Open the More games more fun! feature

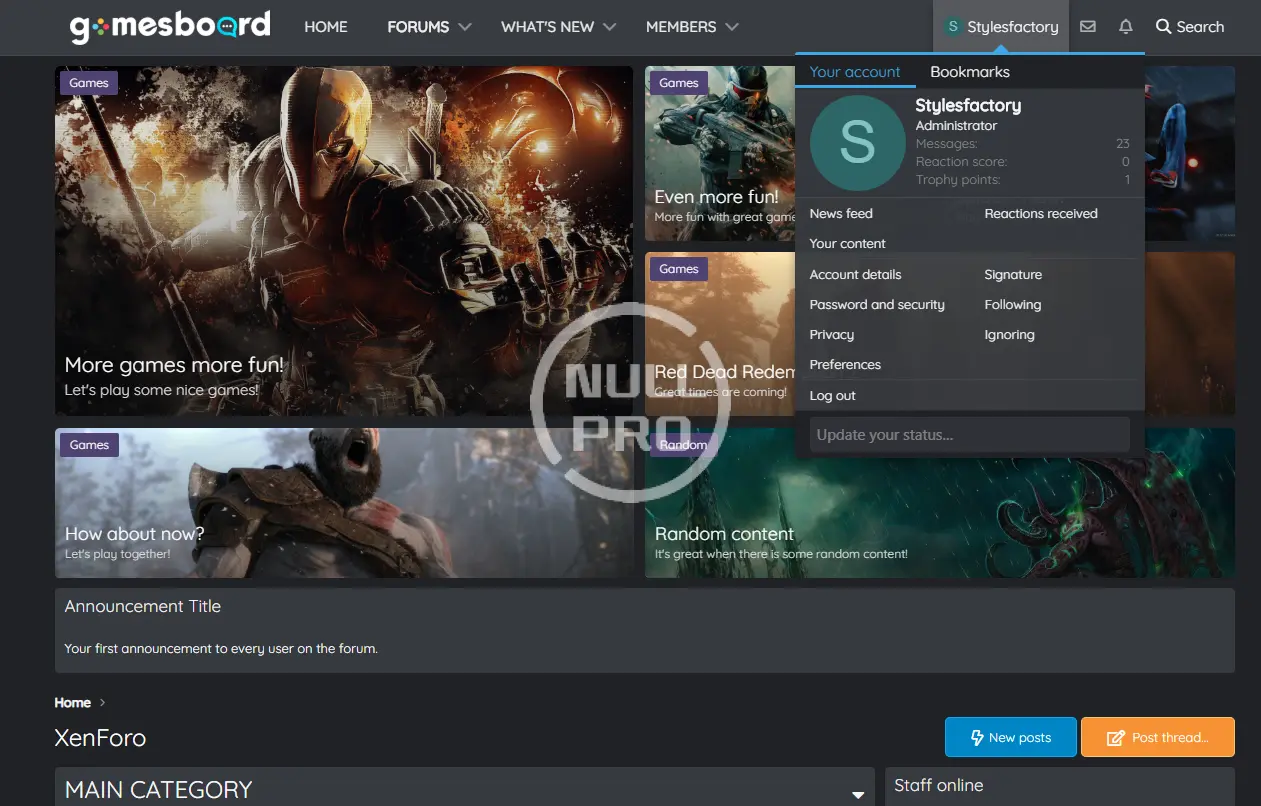174,365
